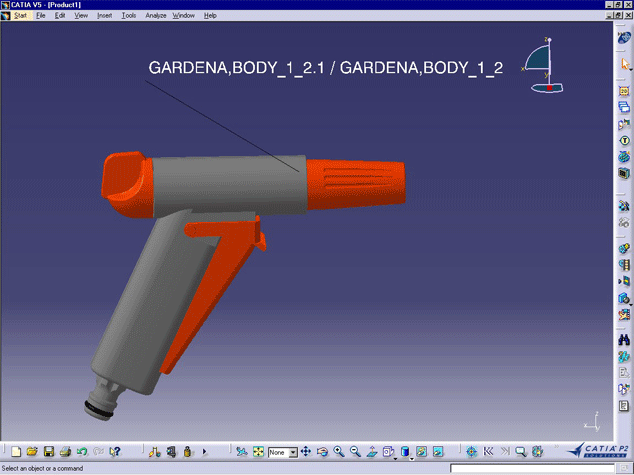Image resolution: width=634 pixels, height=475 pixels.
Task: Open the Analyze menu
Action: pos(156,15)
